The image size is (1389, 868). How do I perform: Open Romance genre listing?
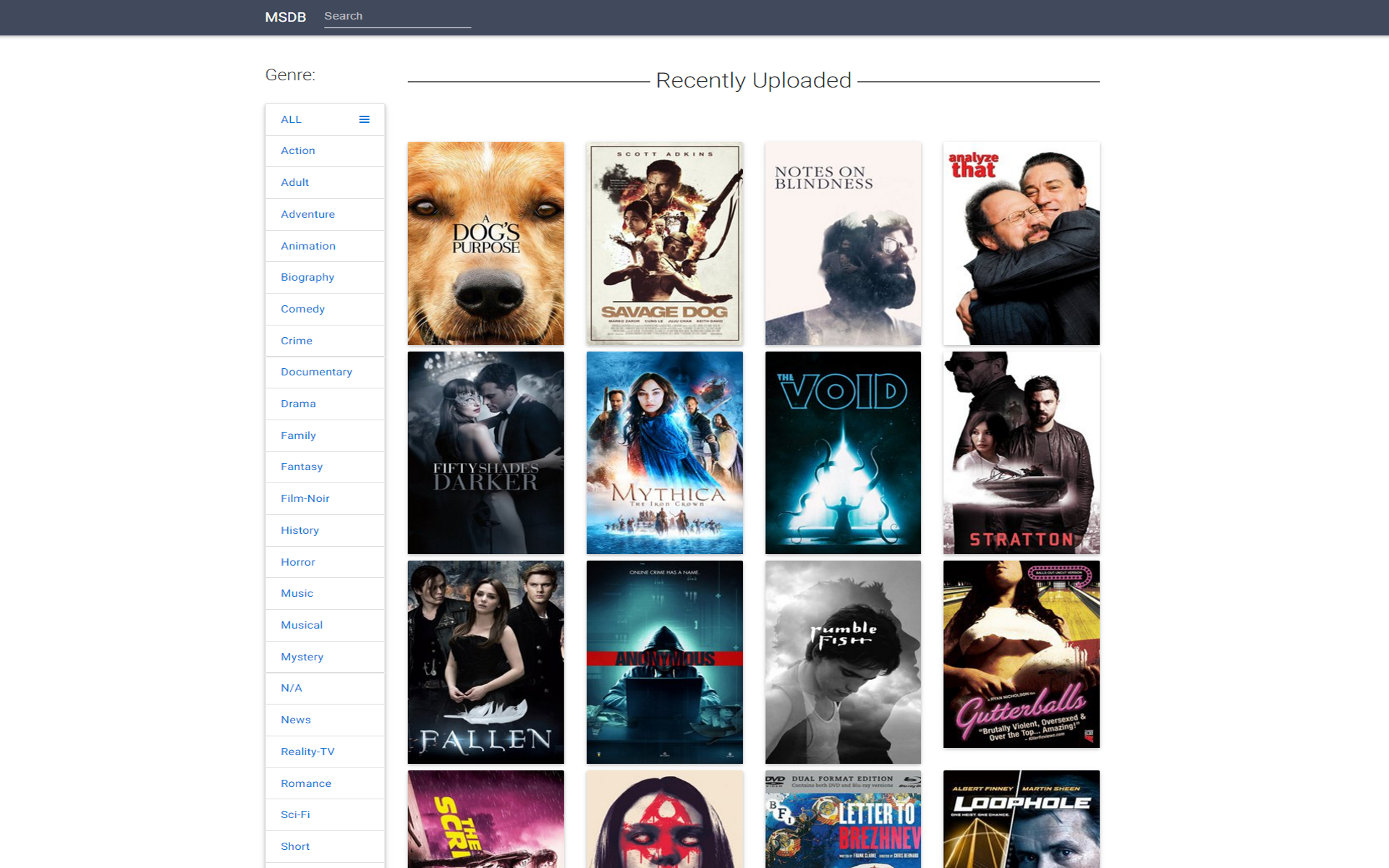click(325, 783)
